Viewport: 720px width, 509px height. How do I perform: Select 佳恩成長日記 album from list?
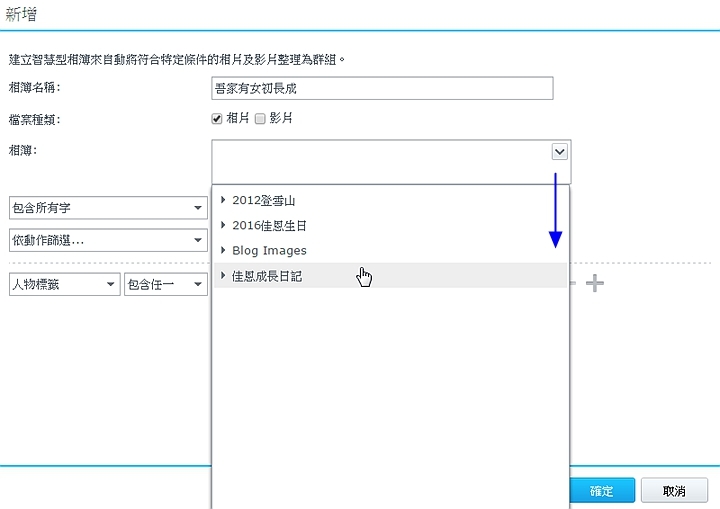pos(269,276)
